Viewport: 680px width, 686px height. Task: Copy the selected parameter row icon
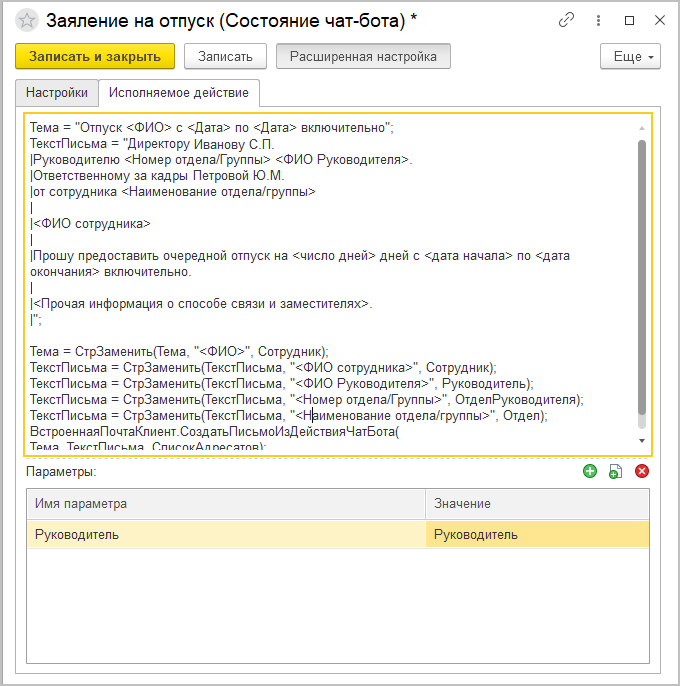click(615, 472)
